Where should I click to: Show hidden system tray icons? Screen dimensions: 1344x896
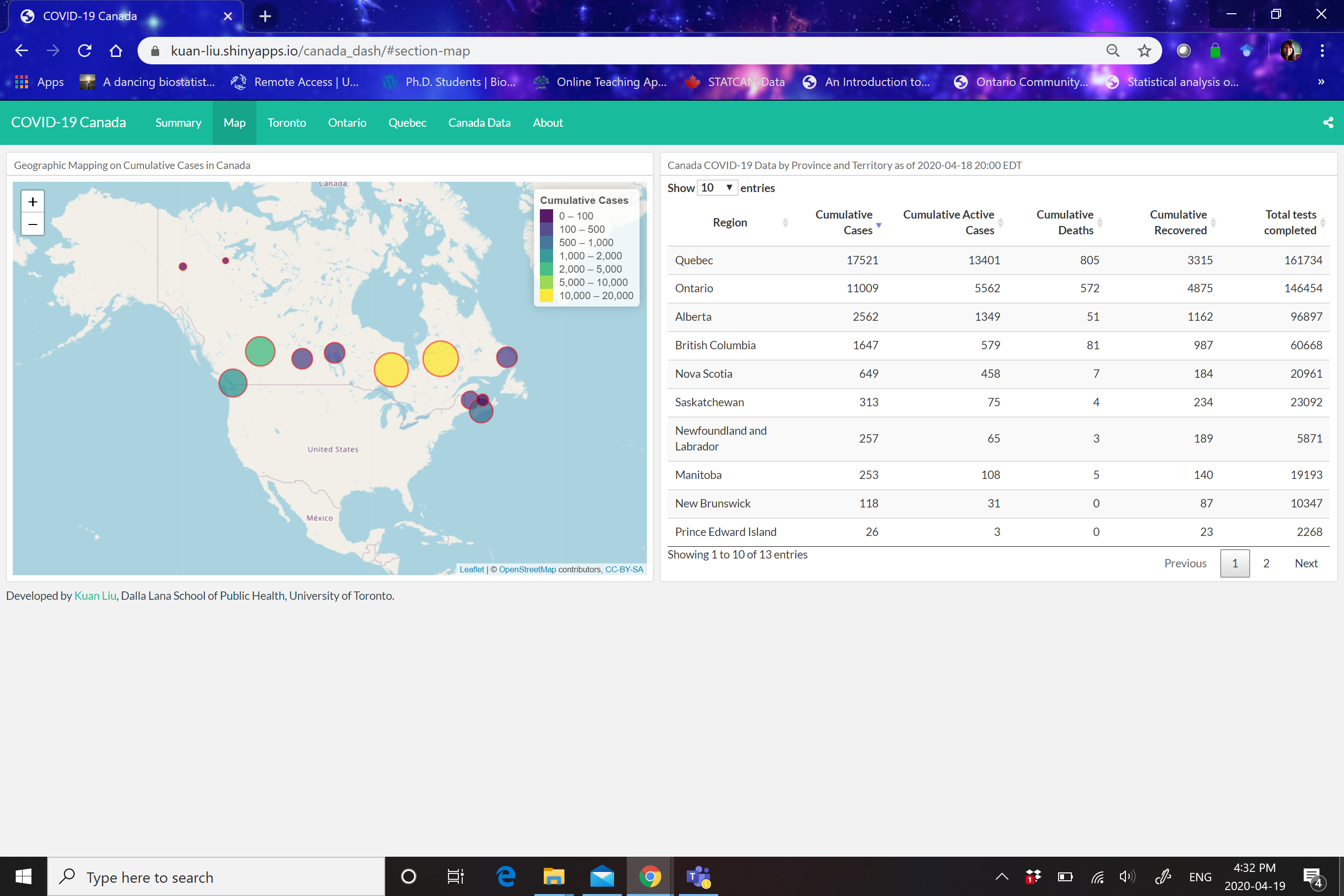point(1001,876)
